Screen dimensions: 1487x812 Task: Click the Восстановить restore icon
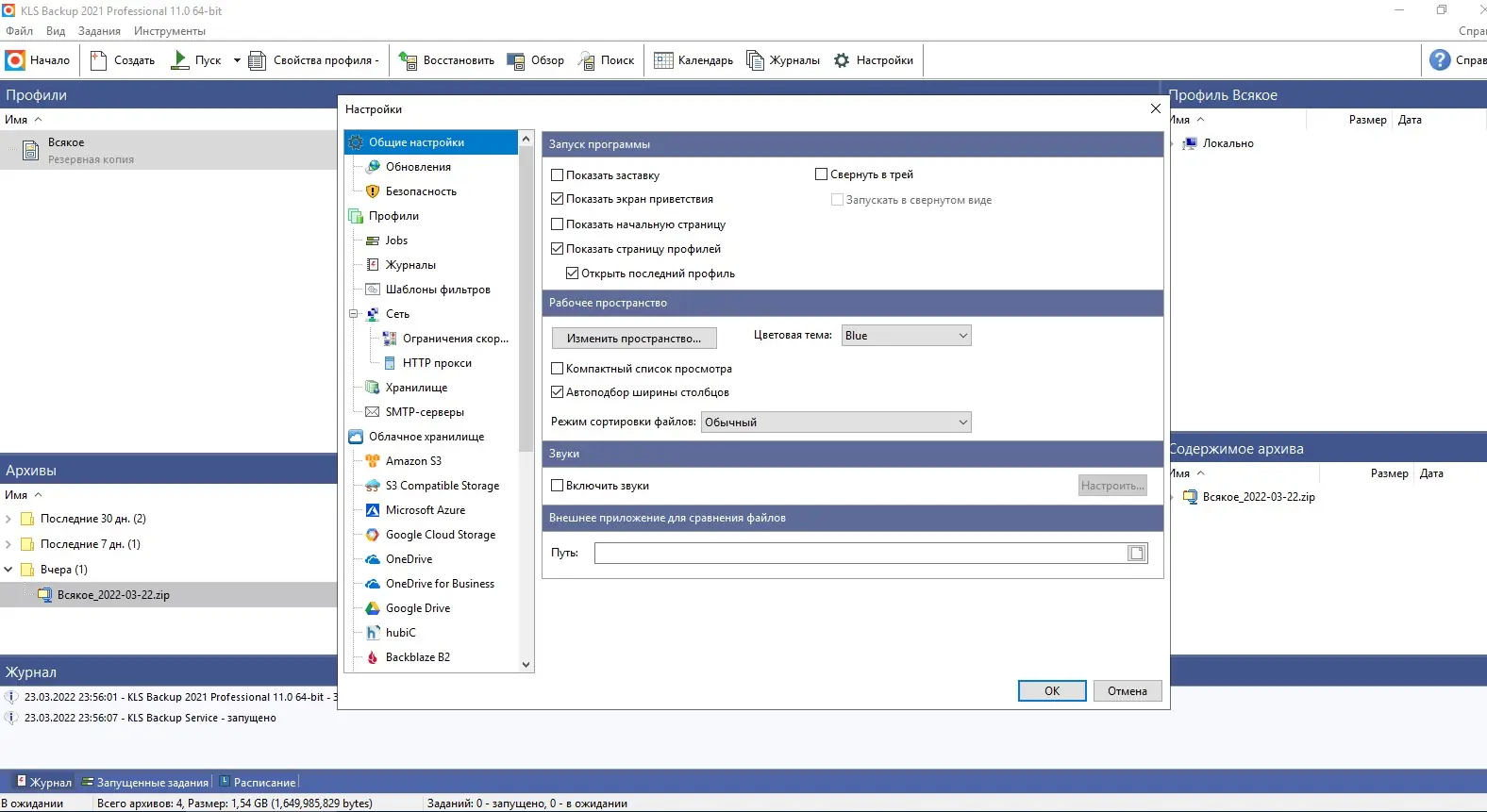408,60
